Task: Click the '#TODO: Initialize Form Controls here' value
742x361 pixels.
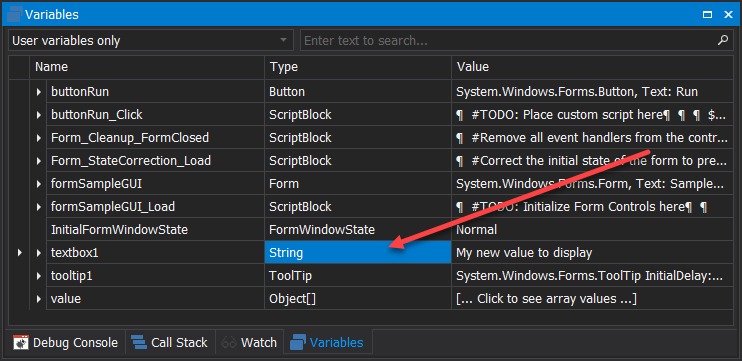Action: point(592,207)
